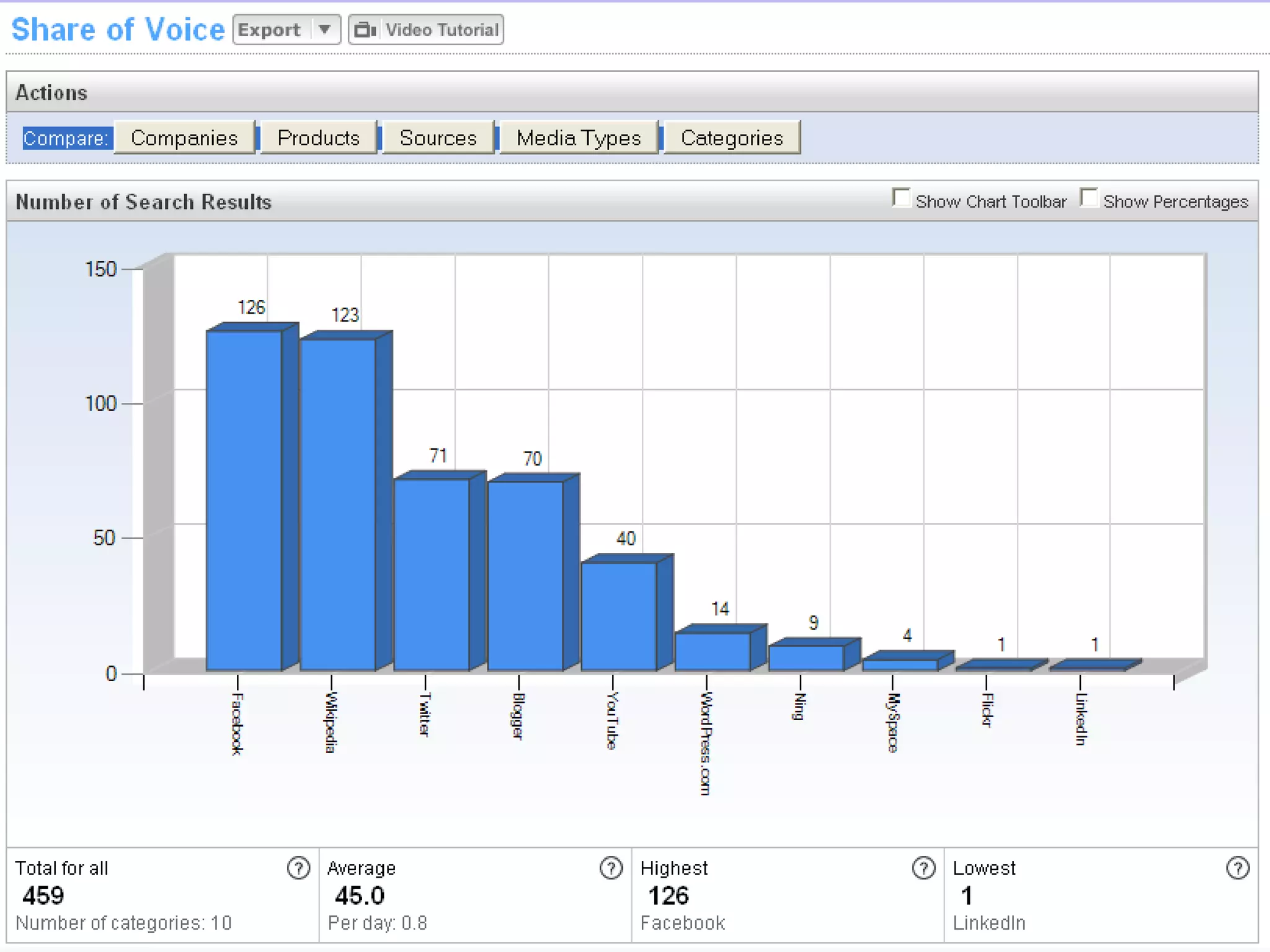This screenshot has width=1270, height=952.
Task: Click help icon beside Lowest
Action: point(1238,868)
